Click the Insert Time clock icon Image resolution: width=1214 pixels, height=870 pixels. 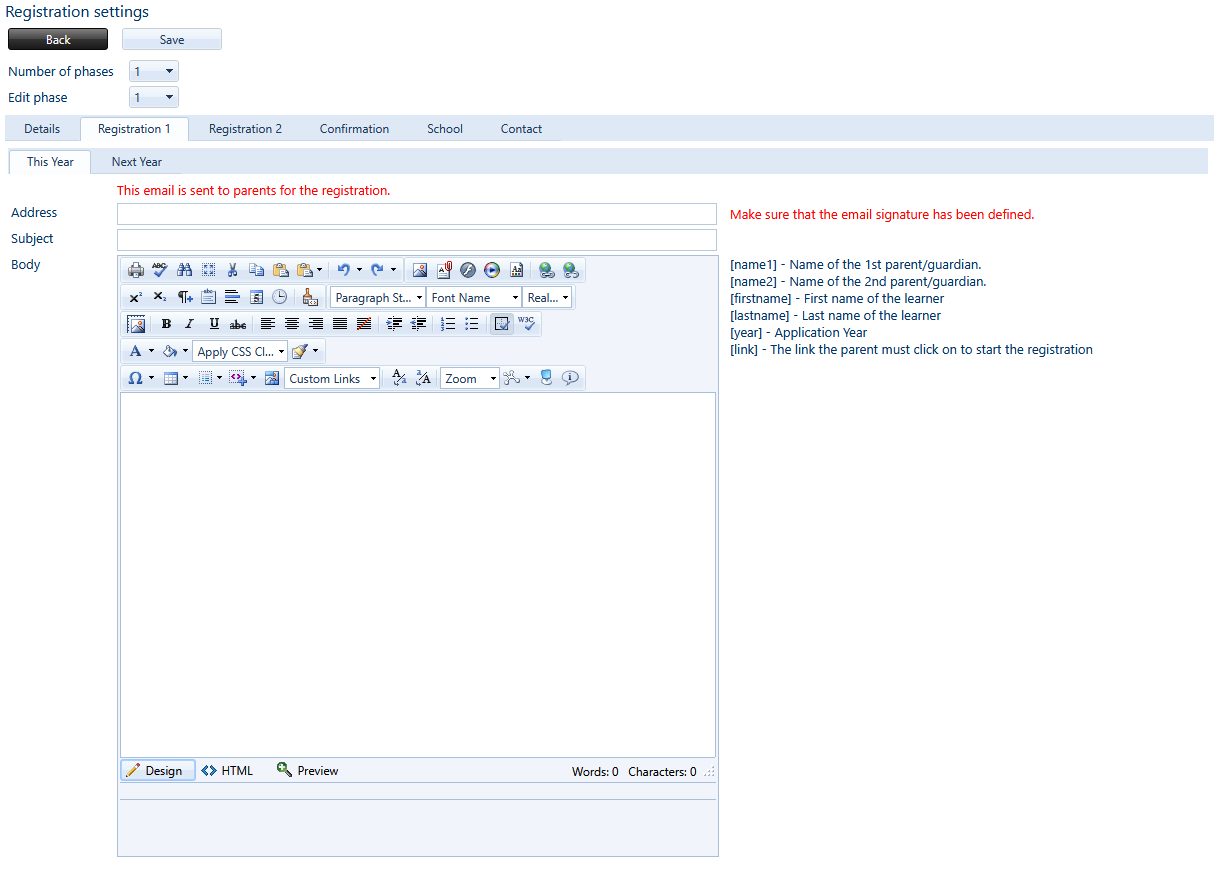click(279, 297)
